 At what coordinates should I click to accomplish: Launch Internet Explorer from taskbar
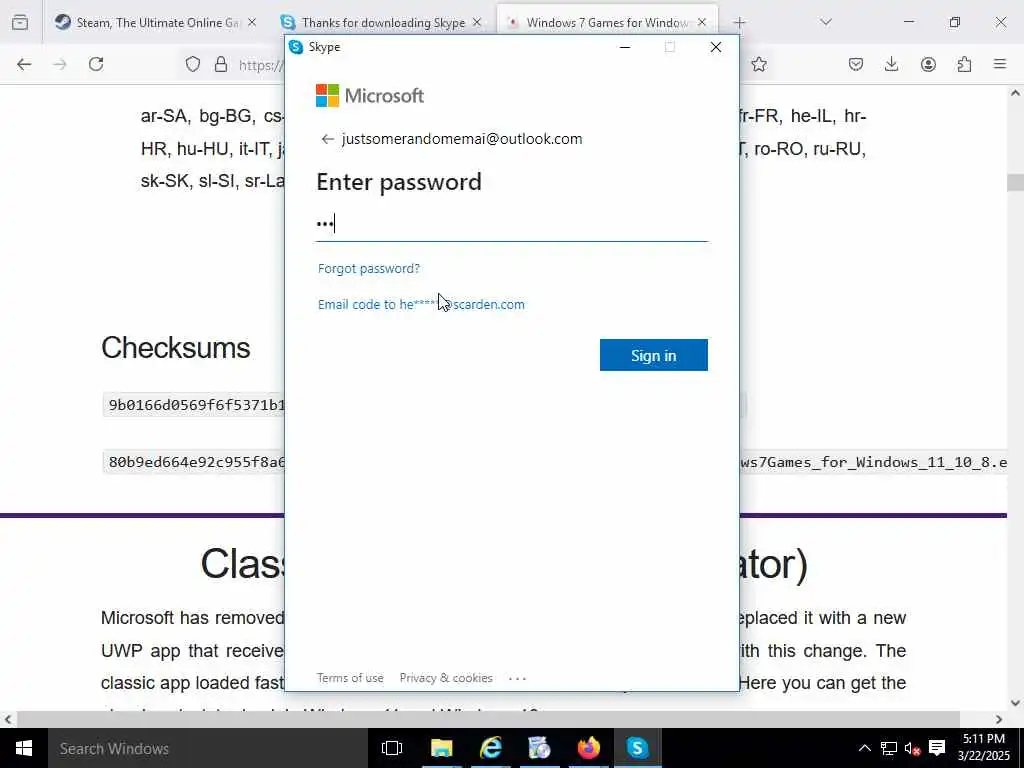(490, 748)
